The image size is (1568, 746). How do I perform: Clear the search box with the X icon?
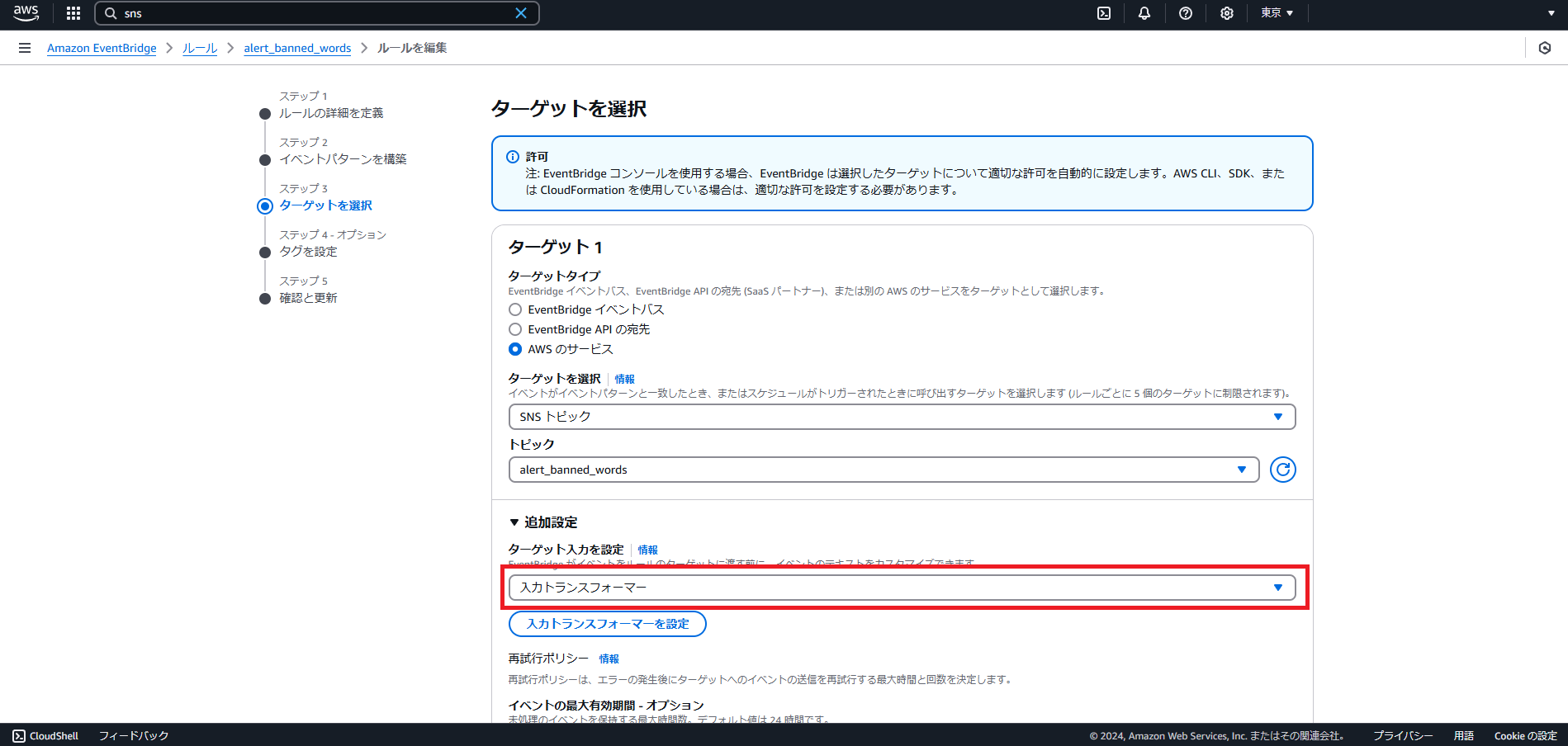point(521,13)
